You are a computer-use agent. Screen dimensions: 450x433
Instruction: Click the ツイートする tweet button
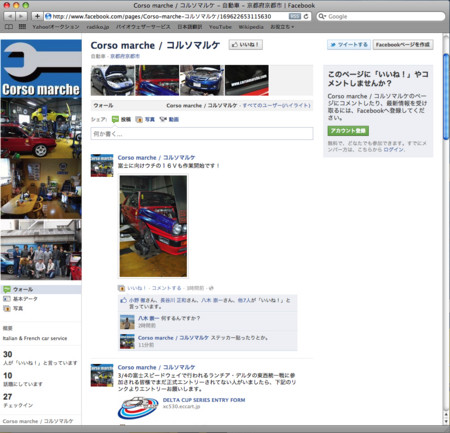tap(349, 45)
